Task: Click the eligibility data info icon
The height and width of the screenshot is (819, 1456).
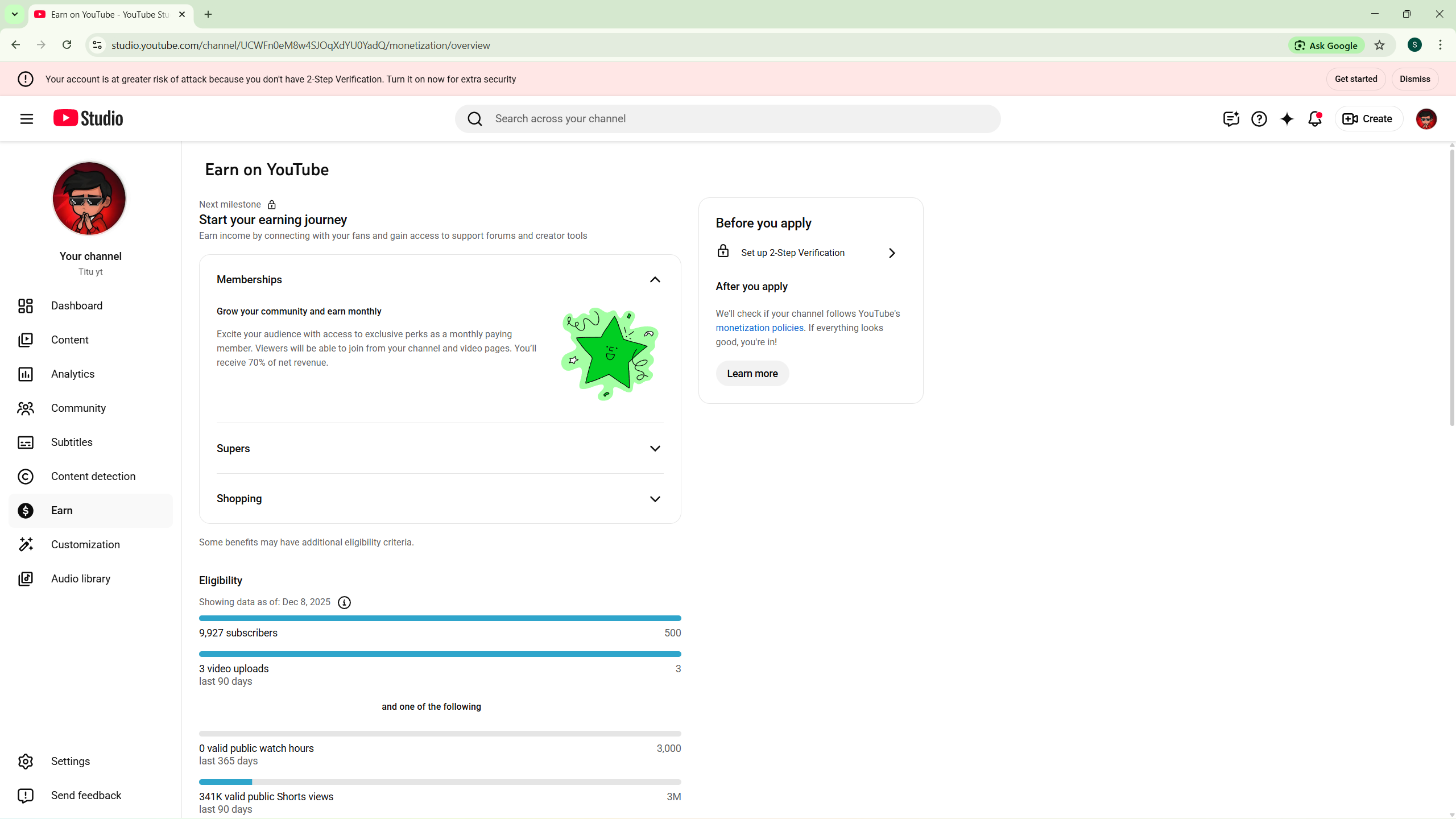Action: coord(344,602)
